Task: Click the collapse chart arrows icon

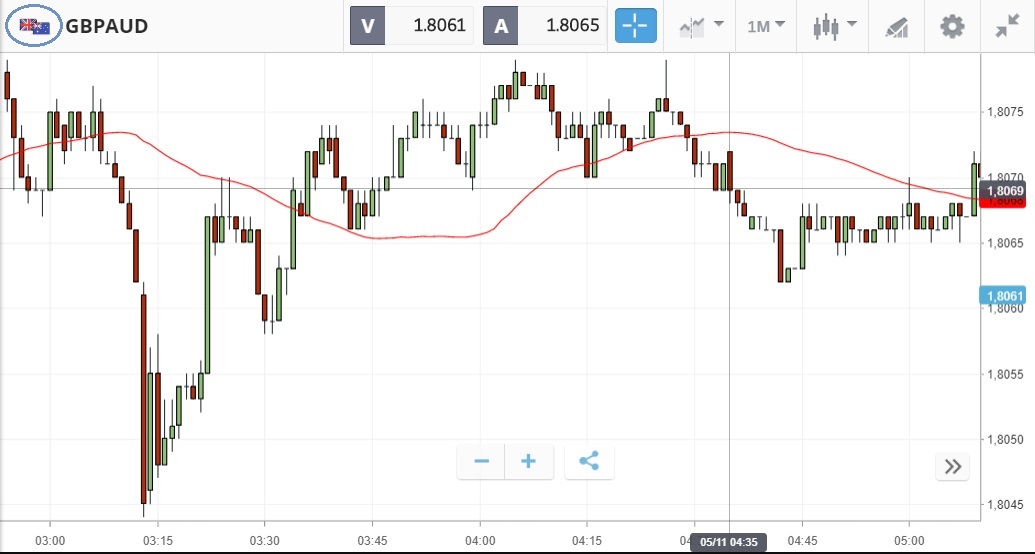Action: click(1007, 26)
